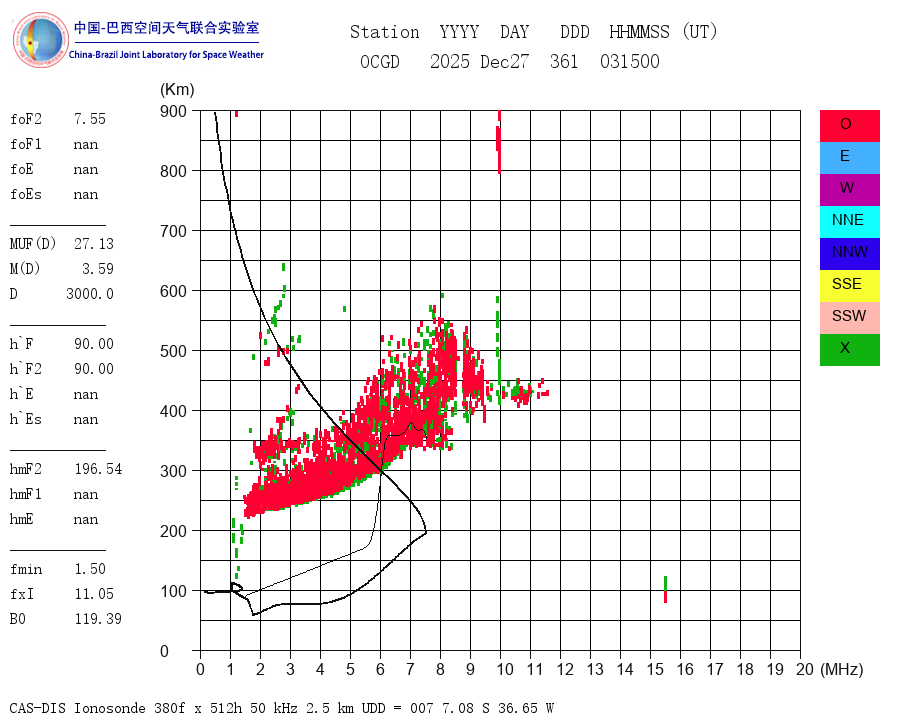Select the yellow SSE legend swatch
The height and width of the screenshot is (720, 900).
pos(849,286)
